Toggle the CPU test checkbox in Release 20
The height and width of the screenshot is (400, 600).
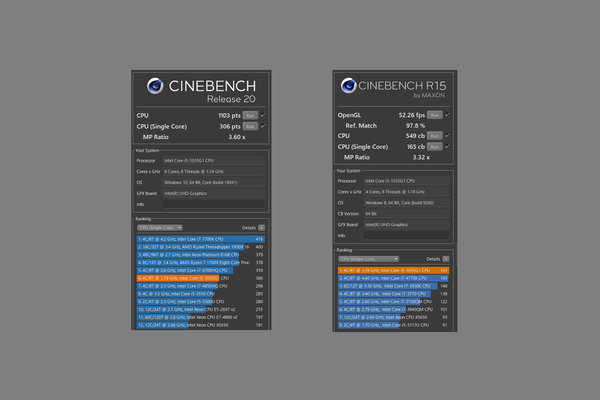[263, 115]
